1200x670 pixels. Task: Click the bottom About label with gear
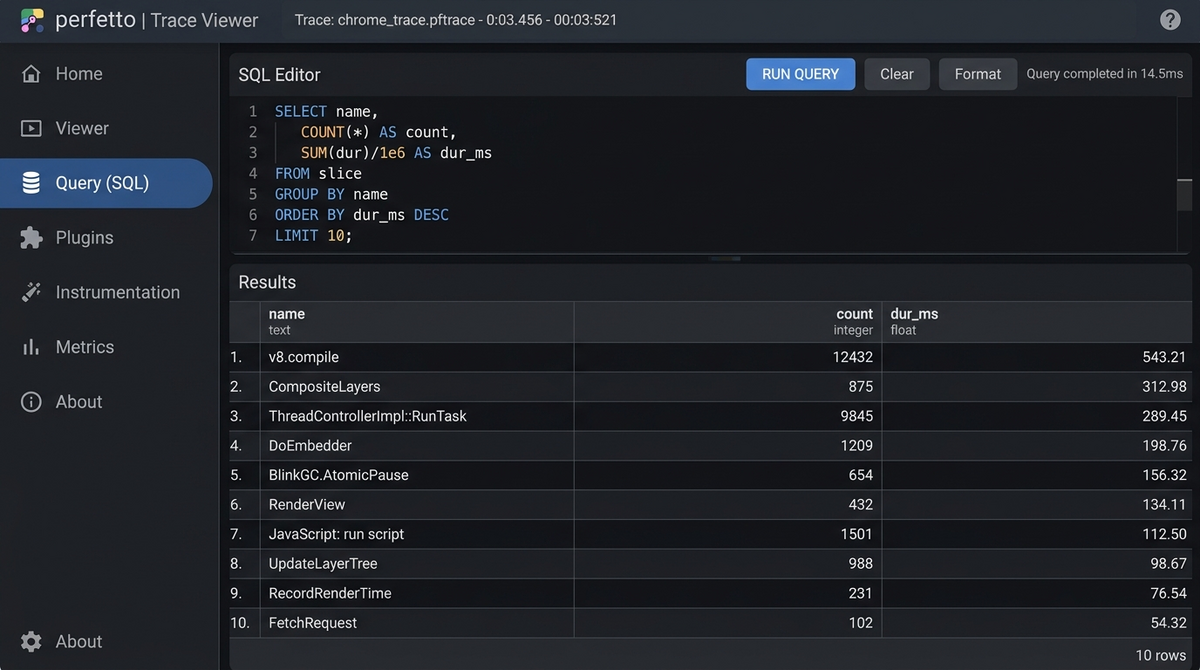click(x=79, y=642)
